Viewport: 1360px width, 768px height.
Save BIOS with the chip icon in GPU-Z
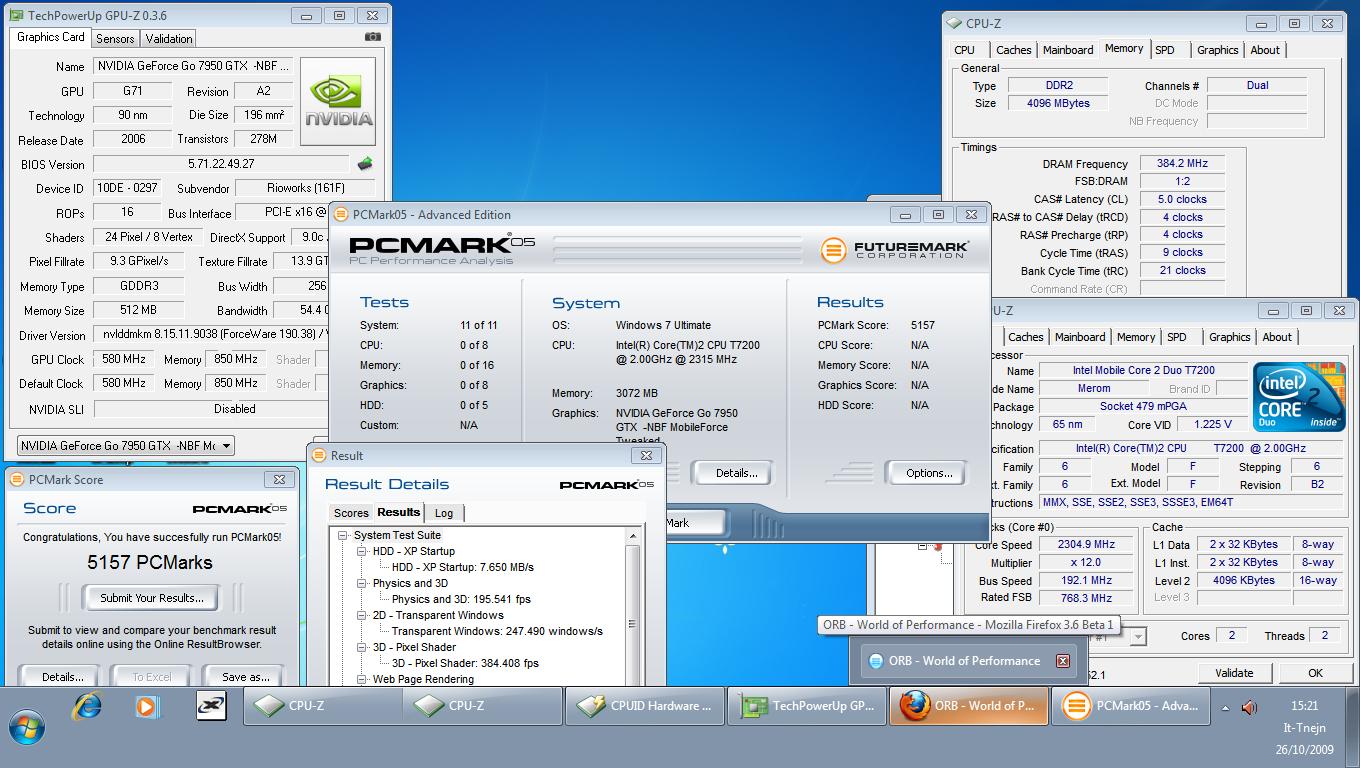[365, 164]
